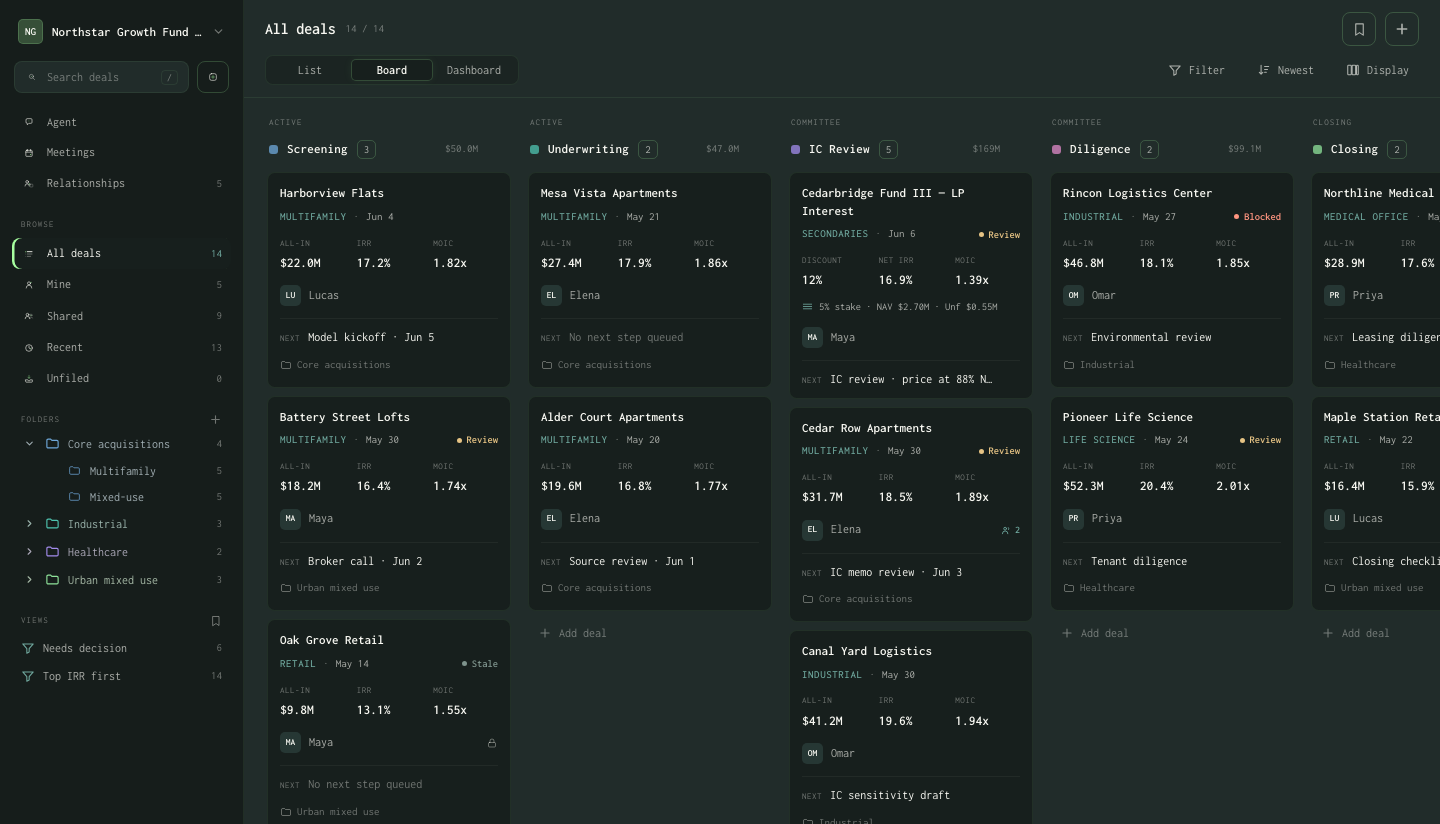Click the $169M IC Review column total
This screenshot has height=824, width=1440.
[x=986, y=149]
